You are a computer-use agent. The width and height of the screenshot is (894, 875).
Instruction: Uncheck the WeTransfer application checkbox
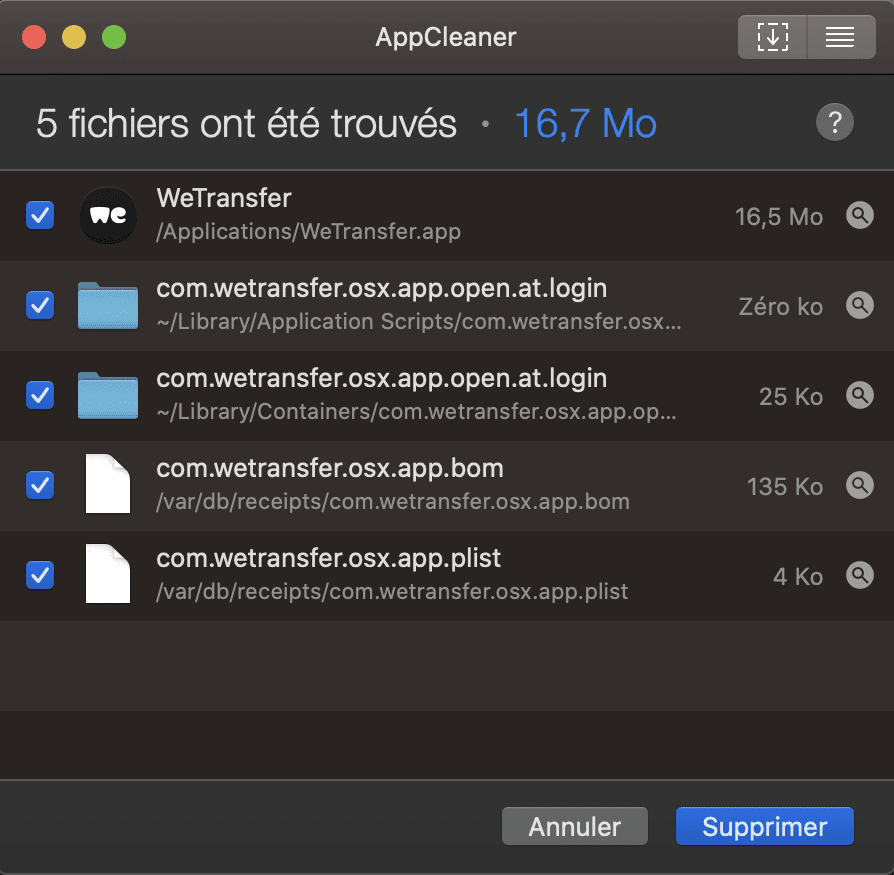(40, 215)
